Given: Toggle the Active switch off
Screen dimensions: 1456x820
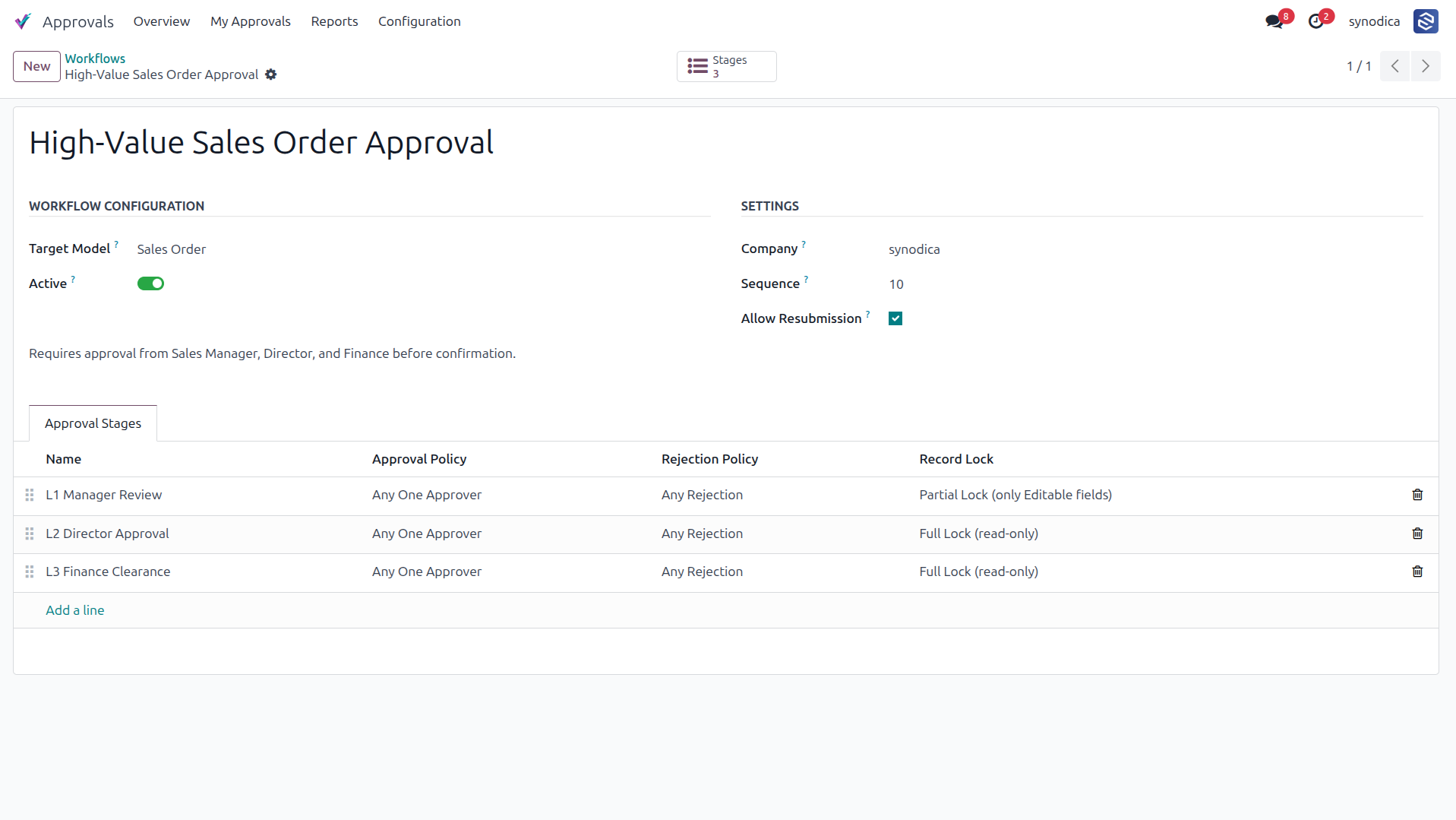Looking at the screenshot, I should pos(150,283).
